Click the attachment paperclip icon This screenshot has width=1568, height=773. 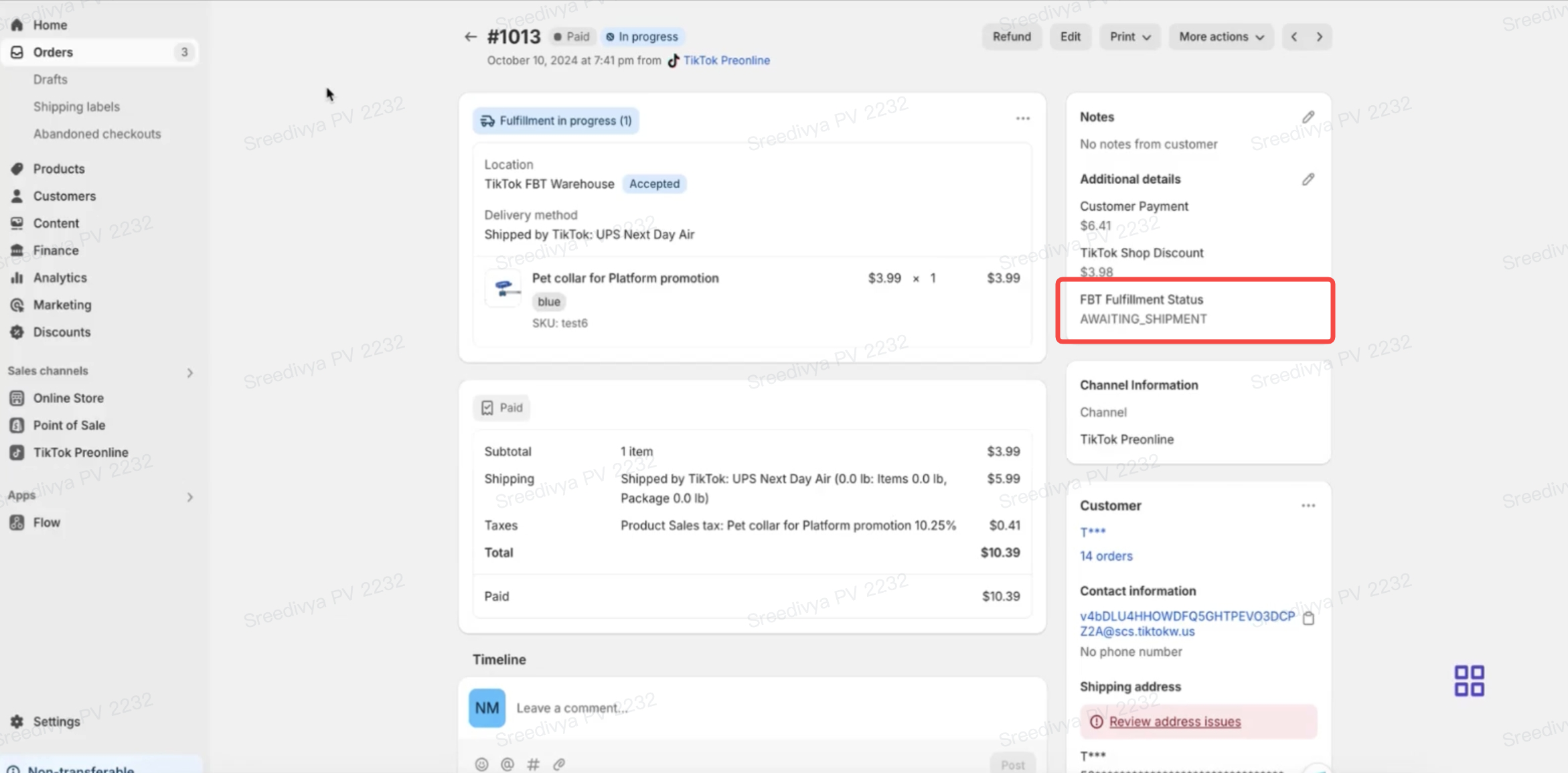[559, 764]
